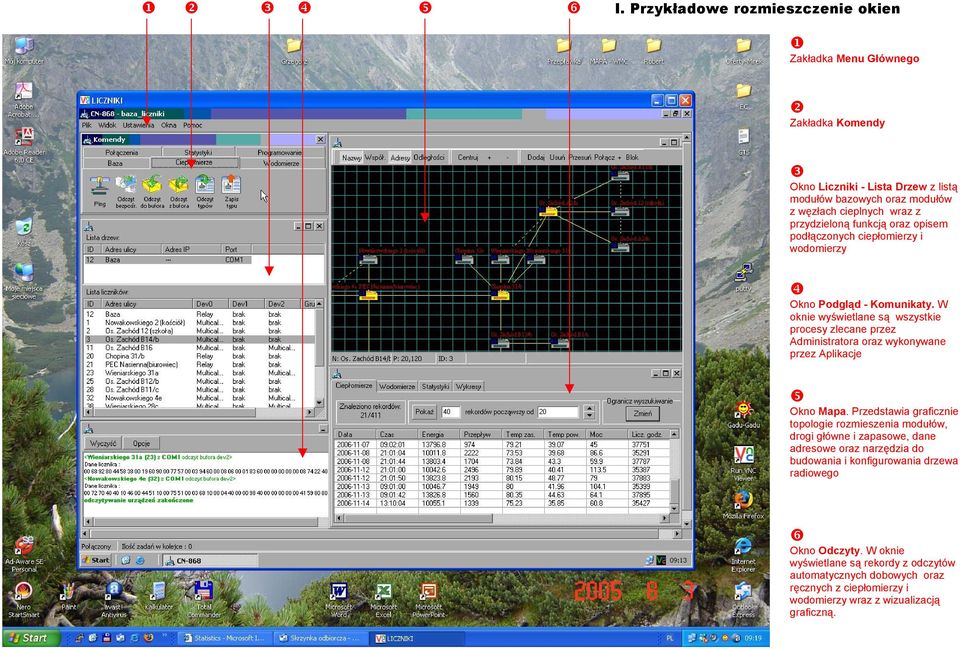Select the Baza tab in Komendy
This screenshot has width=960, height=649.
click(115, 163)
